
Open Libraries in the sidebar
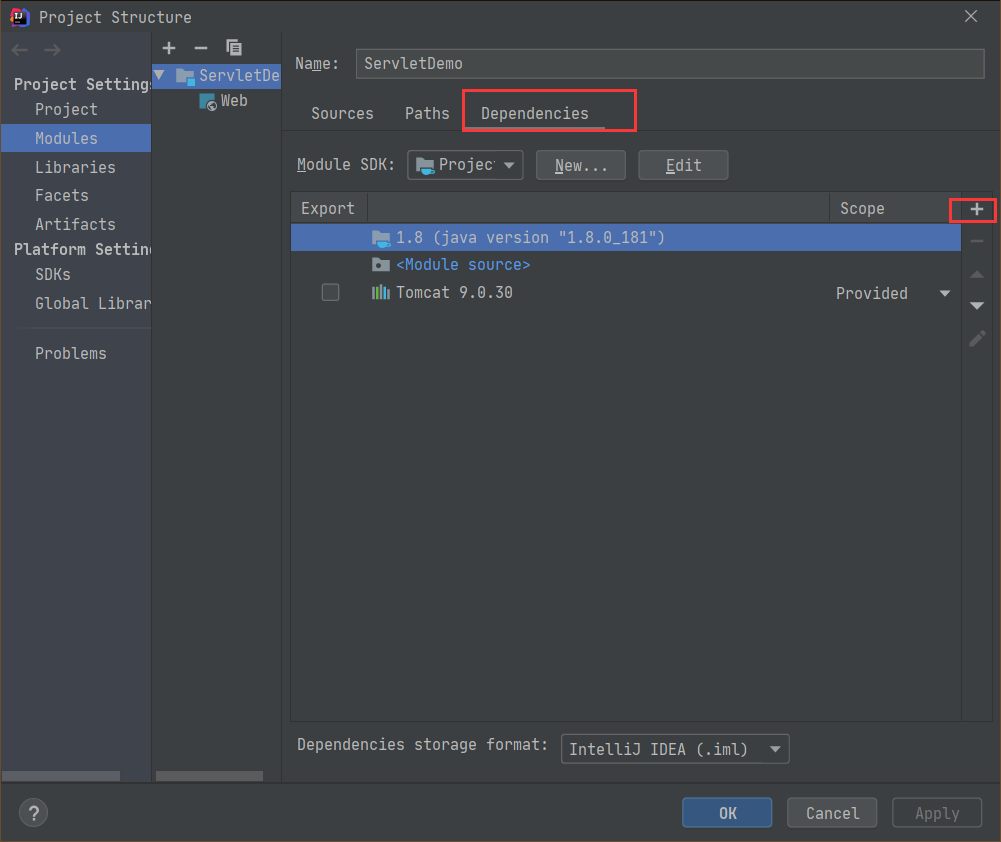point(75,167)
